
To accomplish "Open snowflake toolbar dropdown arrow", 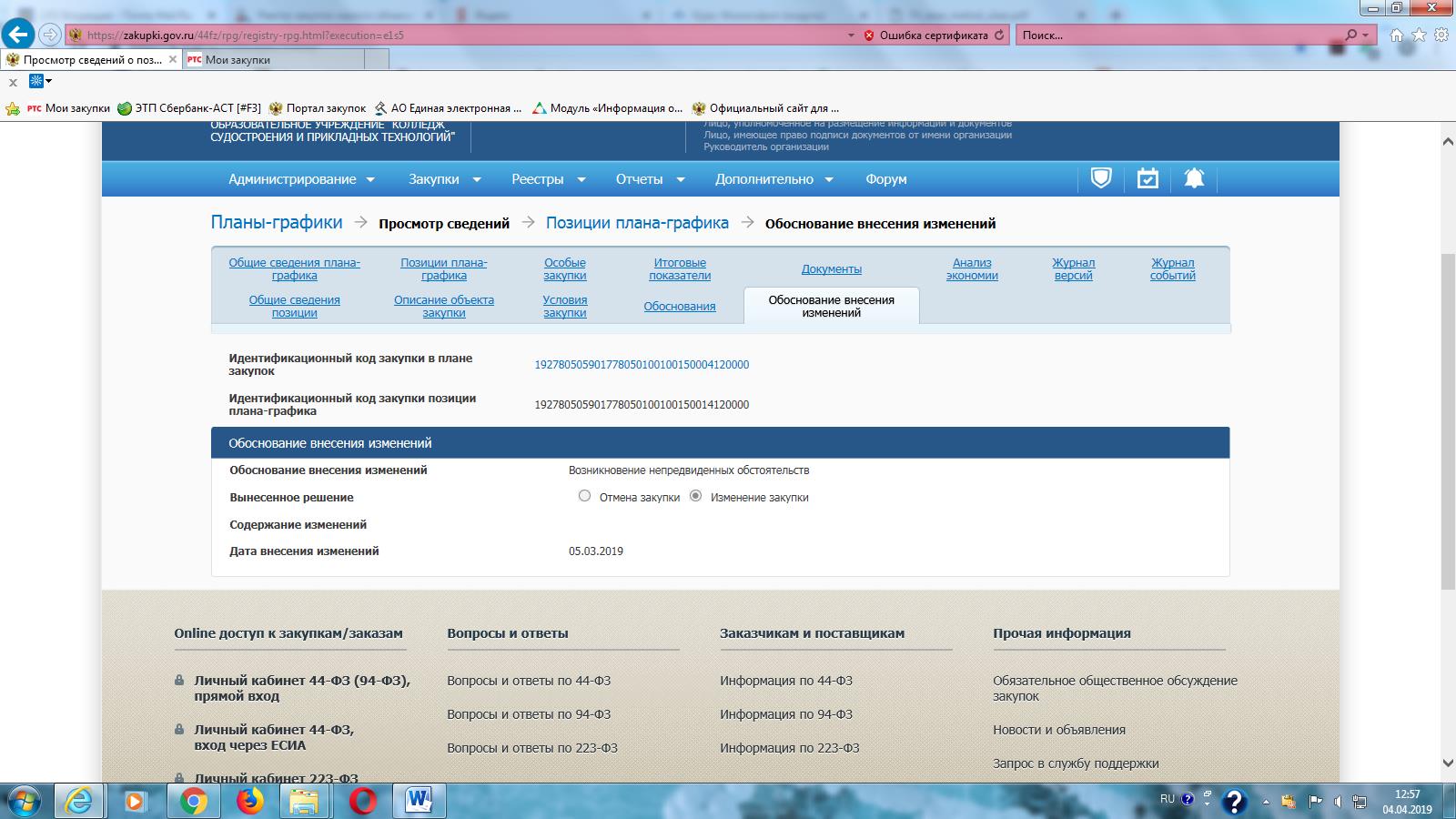I will tap(48, 81).
